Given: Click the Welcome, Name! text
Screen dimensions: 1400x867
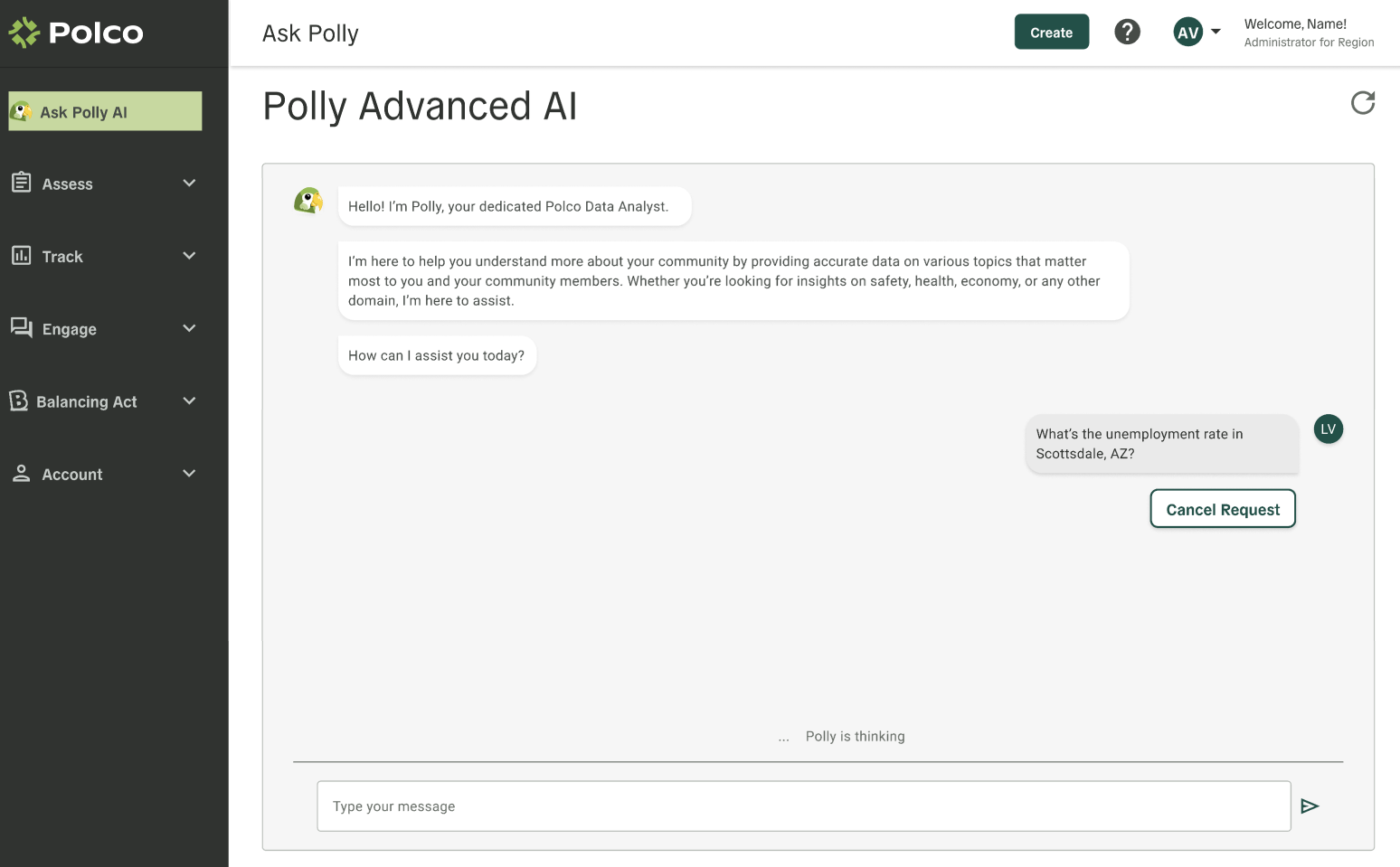Looking at the screenshot, I should point(1295,24).
